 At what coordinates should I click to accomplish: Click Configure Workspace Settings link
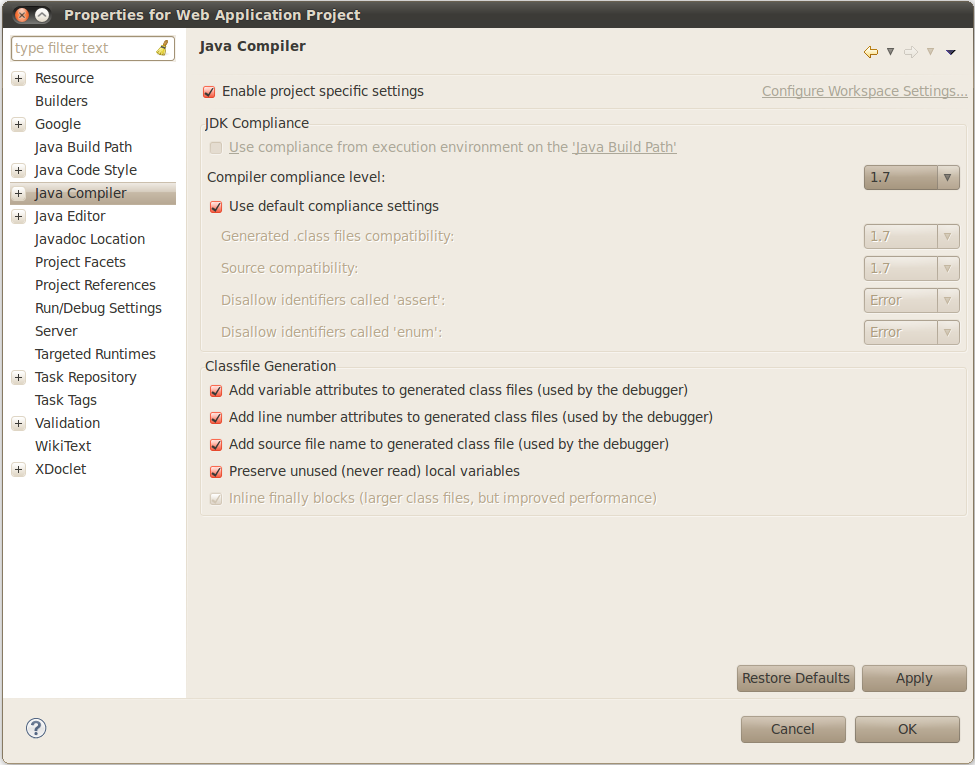(864, 91)
